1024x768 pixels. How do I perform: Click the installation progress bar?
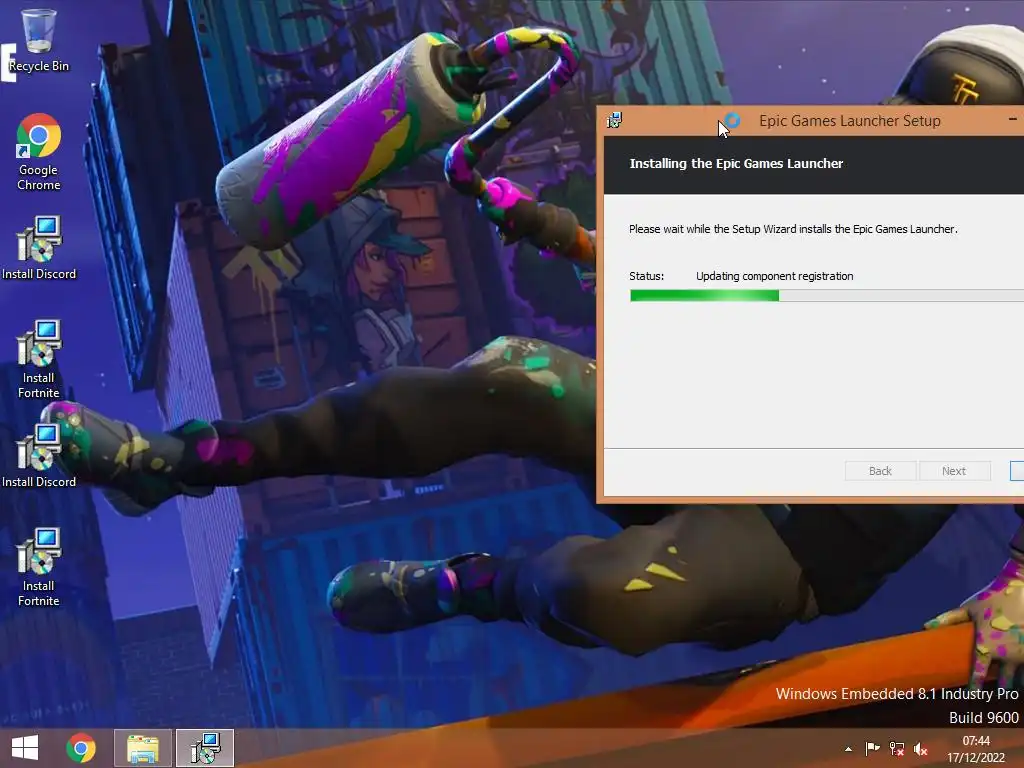click(x=827, y=296)
